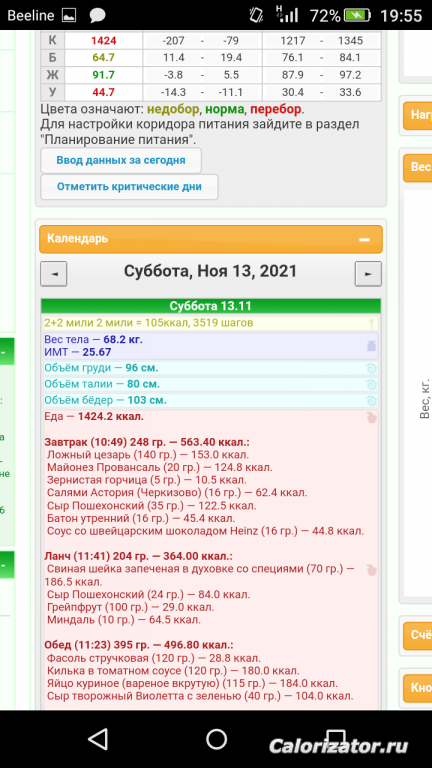This screenshot has height=768, width=432.
Task: Click 'Объём бёдер — 103 см.' entry
Action: click(105, 401)
